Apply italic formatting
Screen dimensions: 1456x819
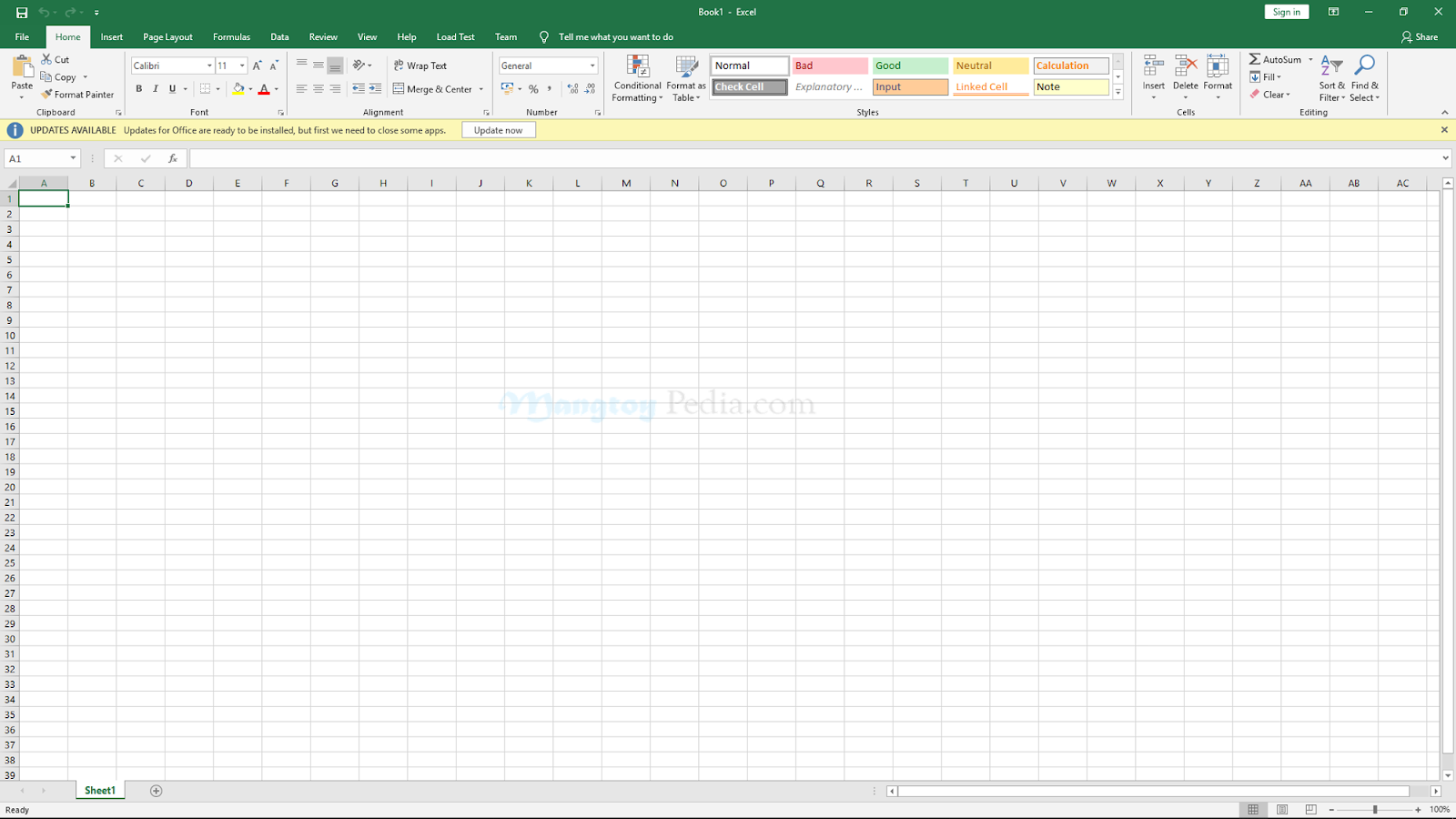pos(155,88)
